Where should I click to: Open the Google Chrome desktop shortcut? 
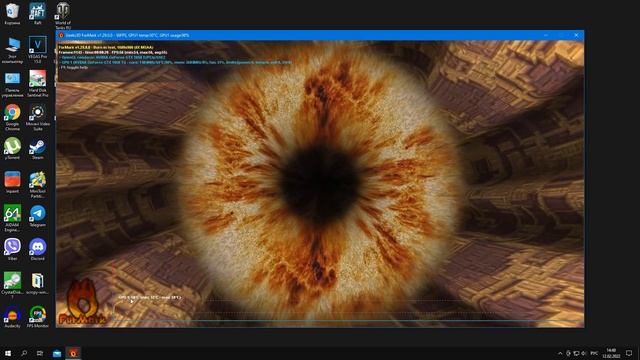pyautogui.click(x=12, y=116)
